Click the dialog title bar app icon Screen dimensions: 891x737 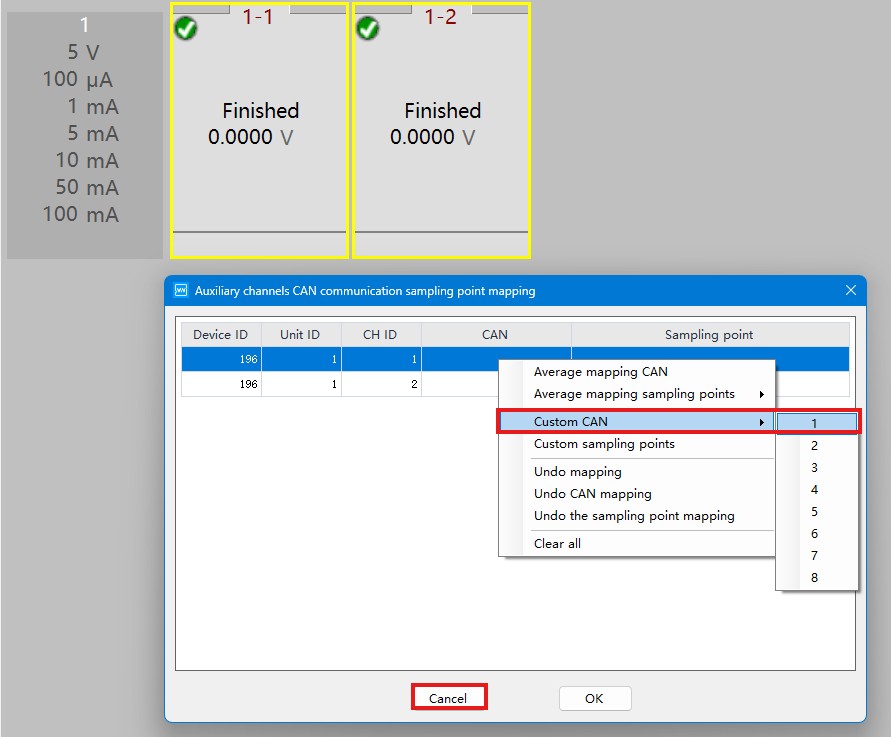pyautogui.click(x=181, y=291)
